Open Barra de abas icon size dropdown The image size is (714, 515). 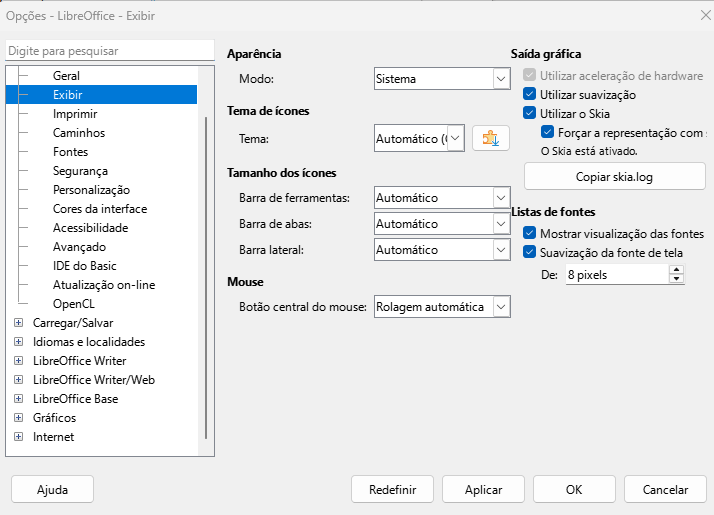tap(442, 224)
